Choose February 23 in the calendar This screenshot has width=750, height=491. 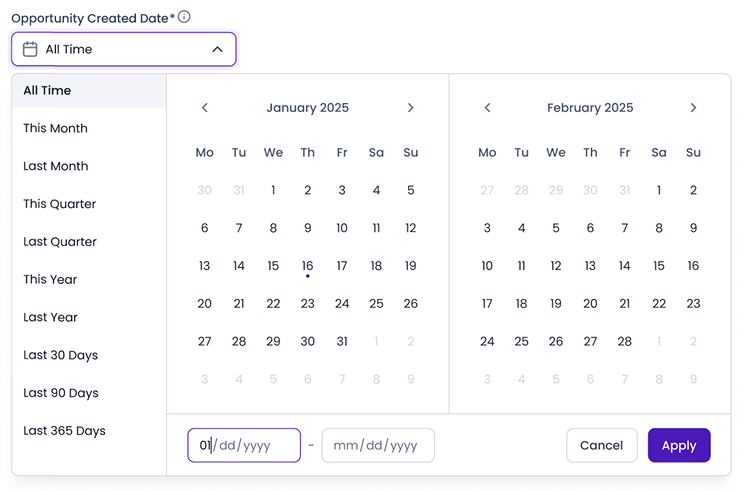click(x=693, y=304)
